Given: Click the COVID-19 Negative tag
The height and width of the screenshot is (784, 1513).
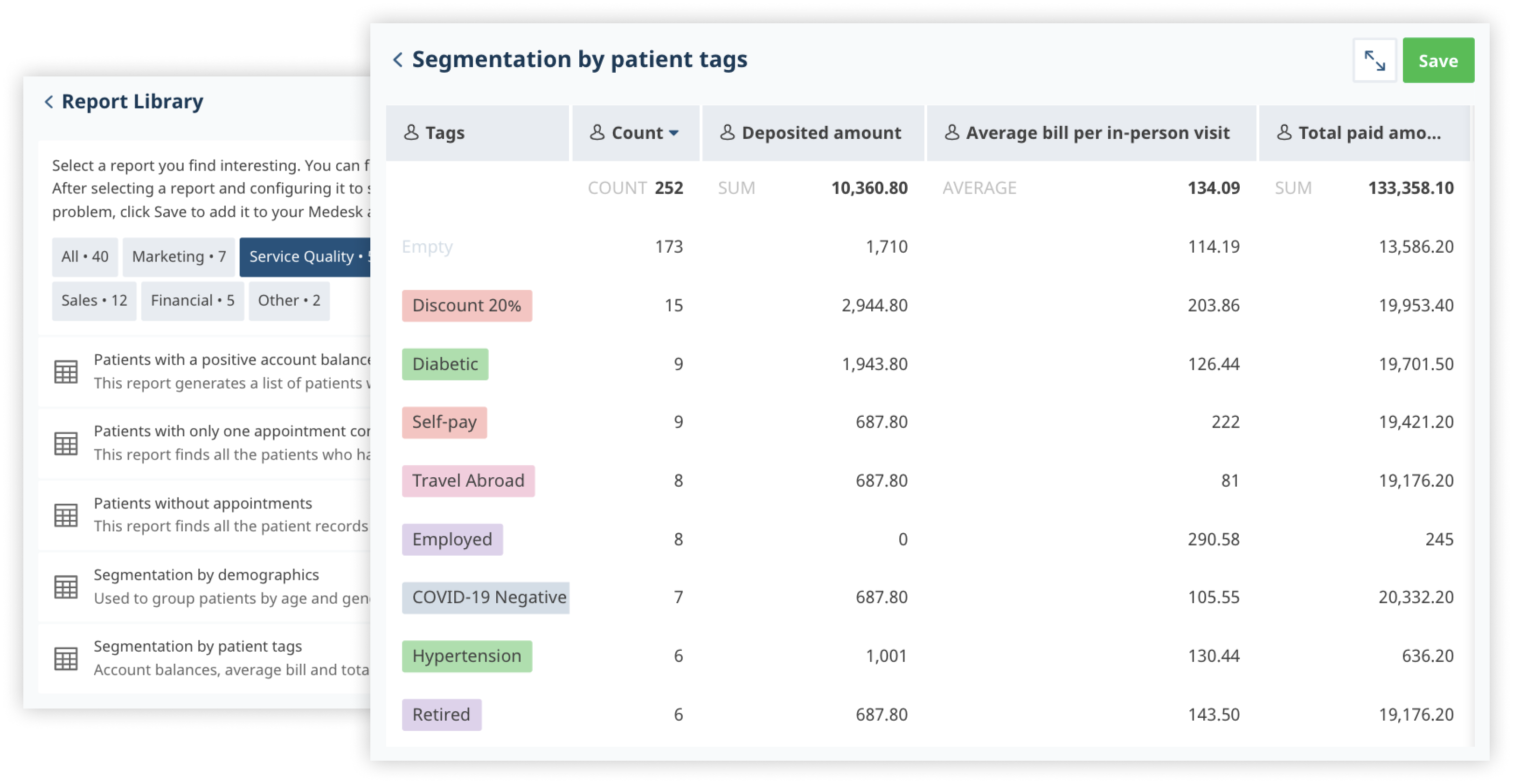Looking at the screenshot, I should click(486, 598).
